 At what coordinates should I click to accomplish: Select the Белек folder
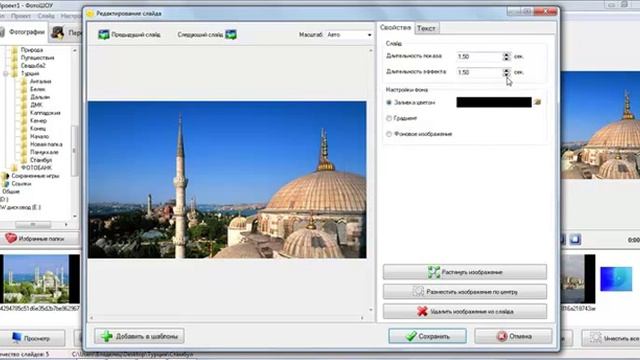[x=38, y=89]
